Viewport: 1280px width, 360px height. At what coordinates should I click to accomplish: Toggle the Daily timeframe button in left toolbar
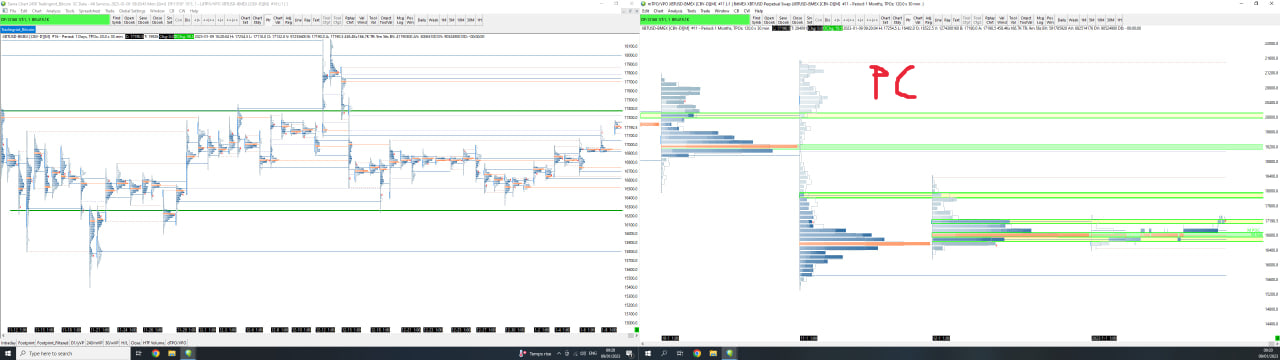[x=422, y=20]
